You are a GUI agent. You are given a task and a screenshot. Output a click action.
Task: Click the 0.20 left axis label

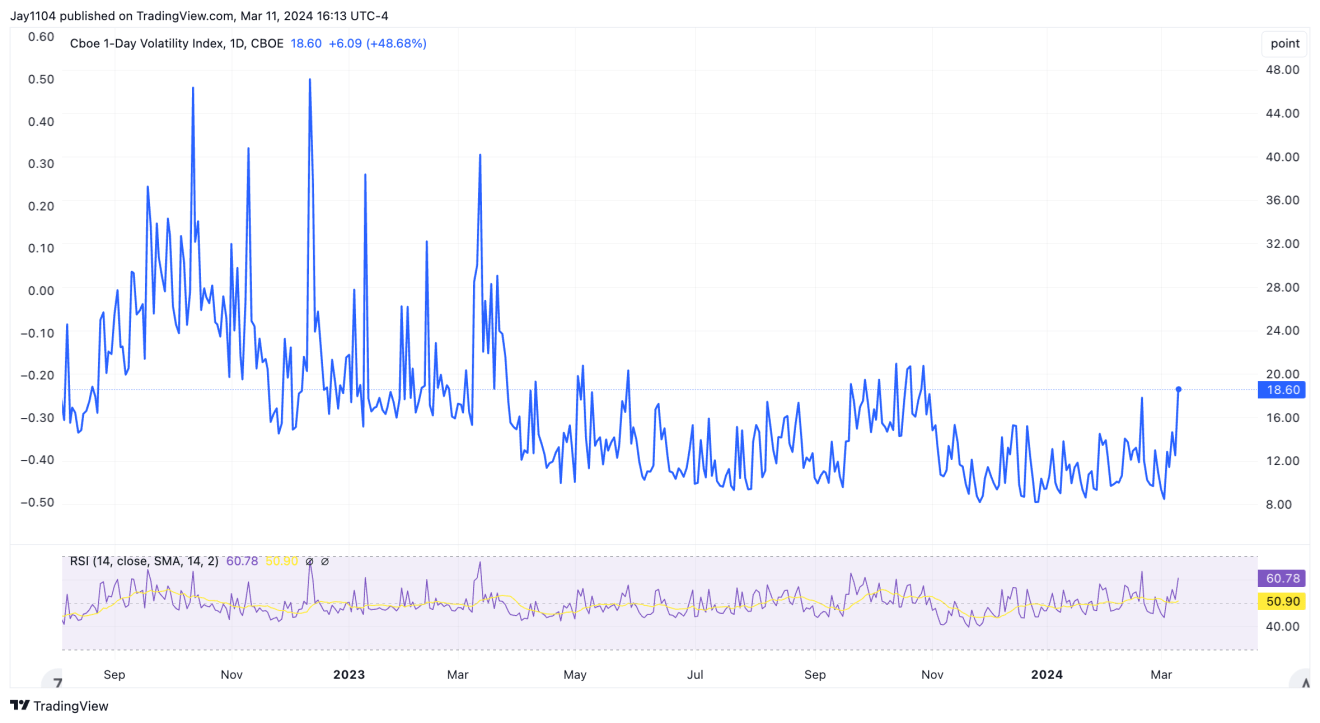[x=41, y=205]
